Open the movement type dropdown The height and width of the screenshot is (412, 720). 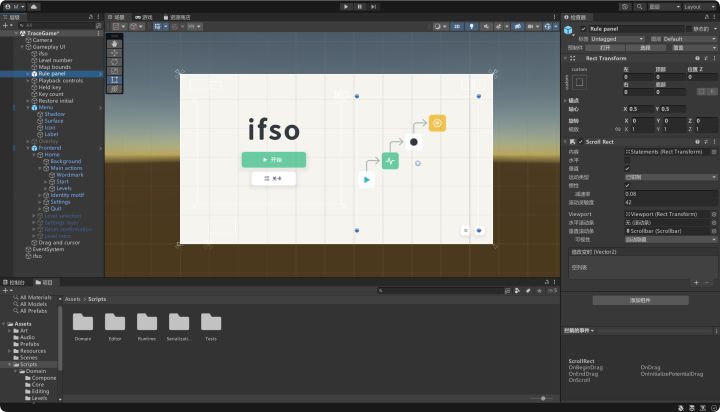click(670, 177)
